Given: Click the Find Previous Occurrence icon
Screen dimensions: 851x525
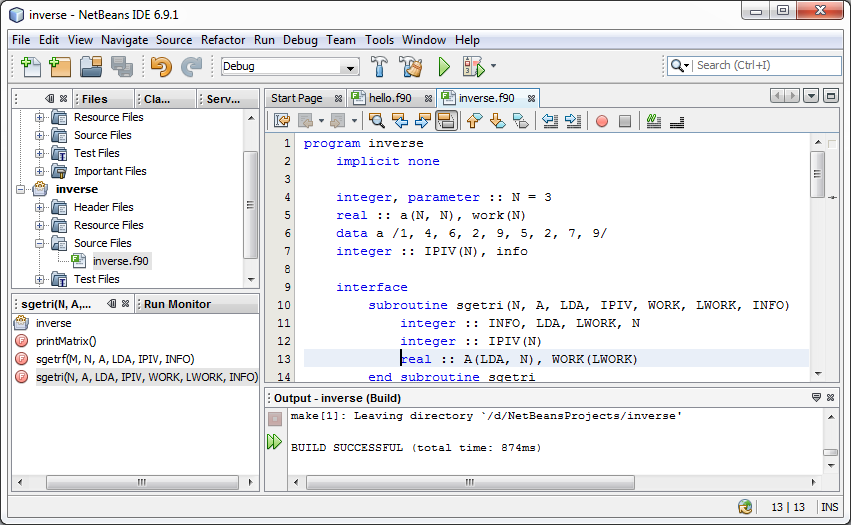Looking at the screenshot, I should coord(400,121).
